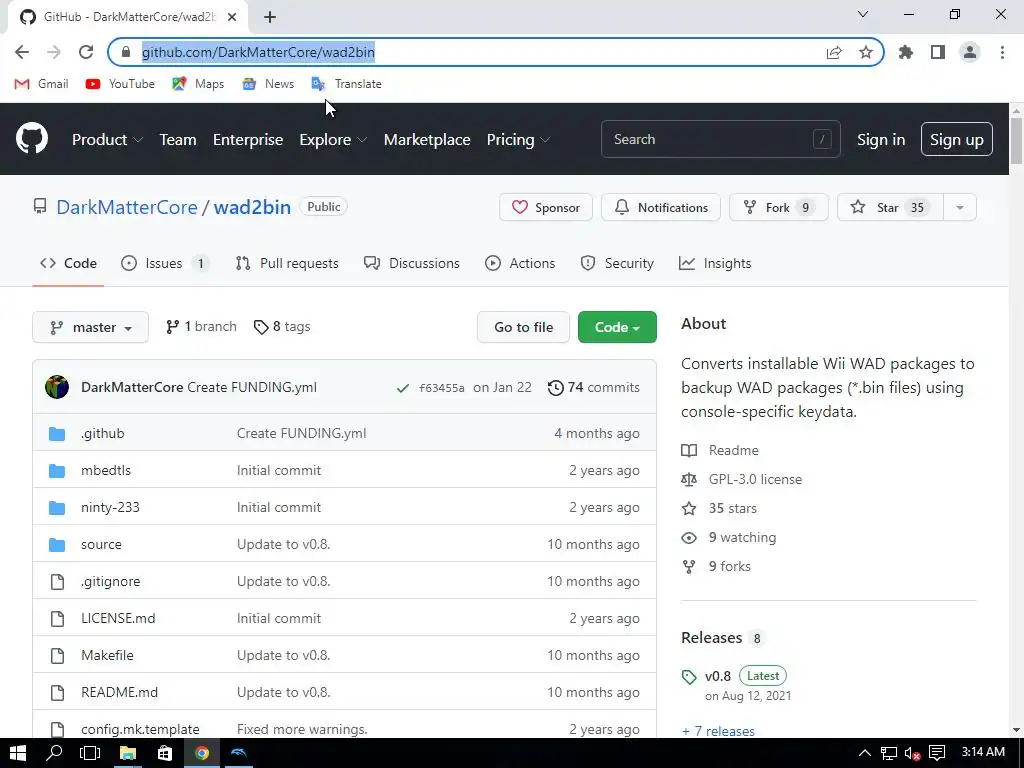Click the GitHub Octocat logo
This screenshot has width=1024, height=768.
tap(32, 138)
